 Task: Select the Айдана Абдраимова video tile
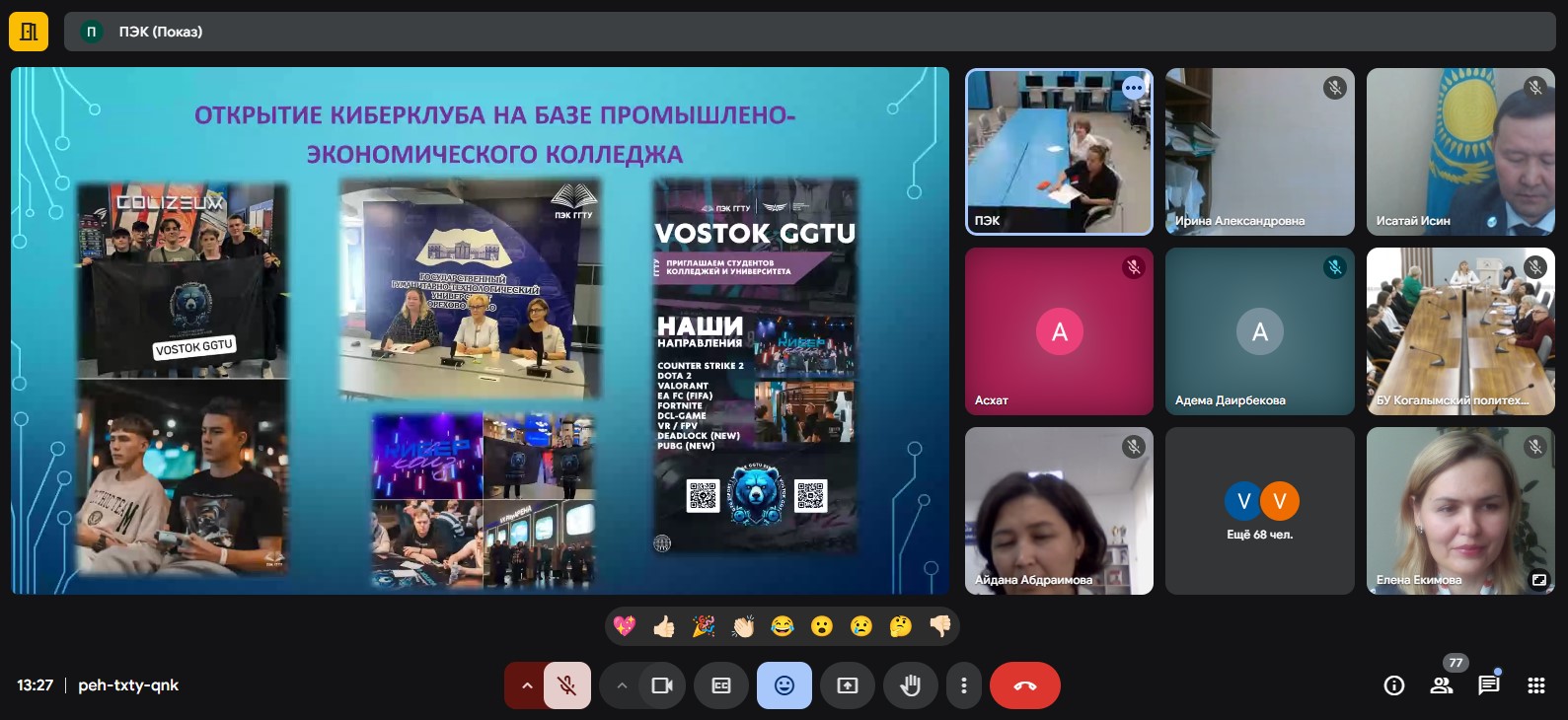(x=1059, y=511)
